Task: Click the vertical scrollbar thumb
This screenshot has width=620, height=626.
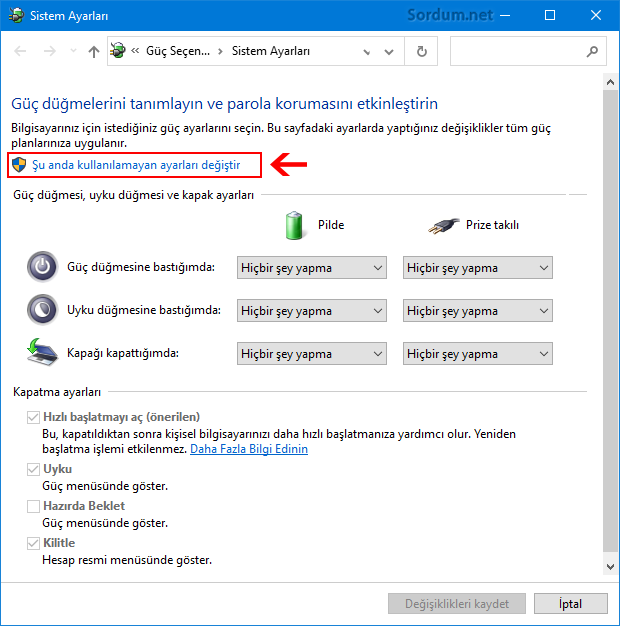Action: coord(610,320)
